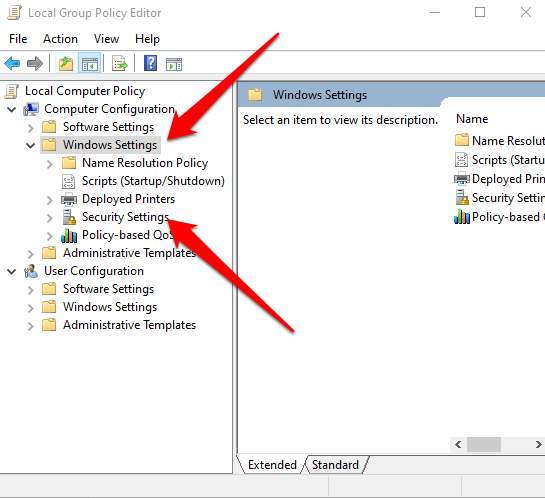Collapse the User Configuration node
Image resolution: width=545 pixels, height=498 pixels.
pyautogui.click(x=11, y=271)
